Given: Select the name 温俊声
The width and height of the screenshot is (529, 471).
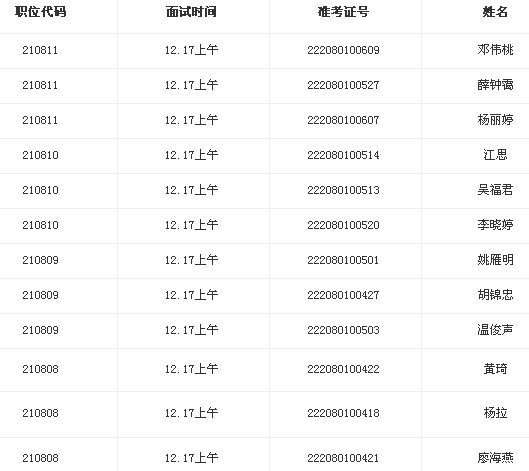Looking at the screenshot, I should (495, 330).
